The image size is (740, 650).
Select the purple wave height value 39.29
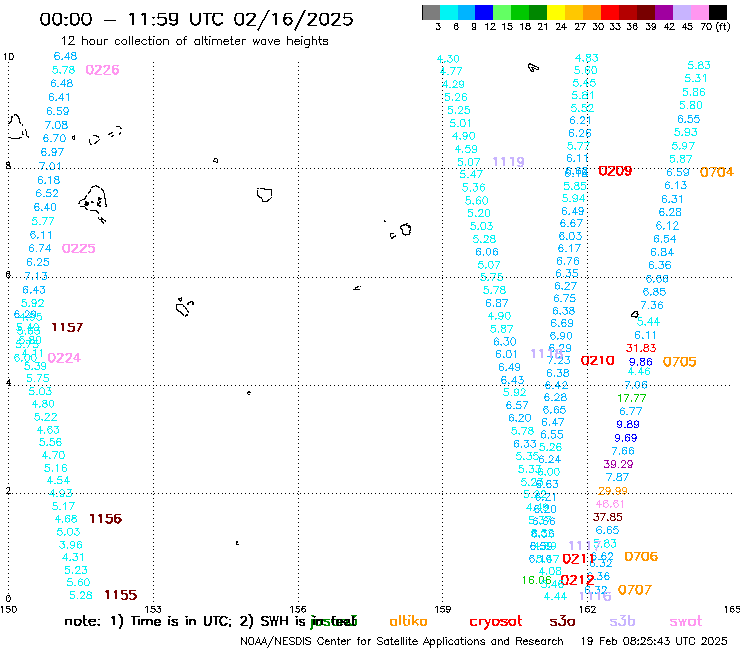tap(618, 464)
